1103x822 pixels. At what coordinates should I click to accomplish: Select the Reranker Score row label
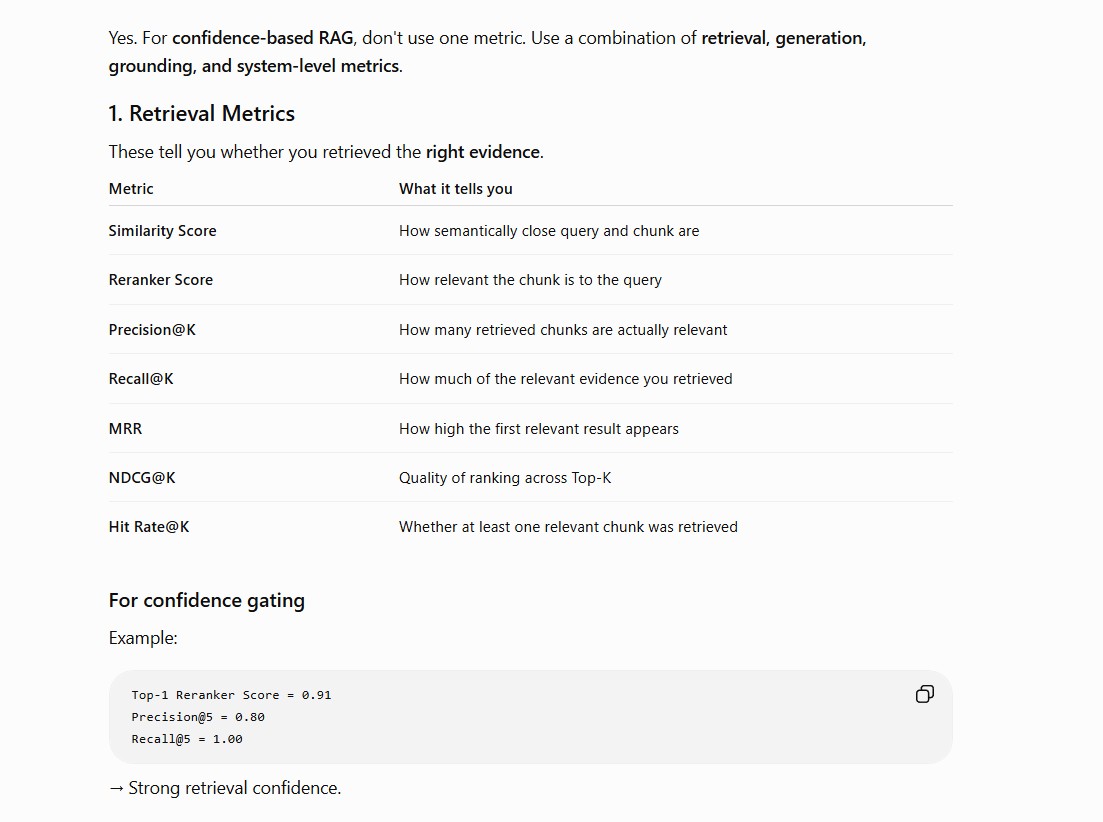[x=160, y=280]
